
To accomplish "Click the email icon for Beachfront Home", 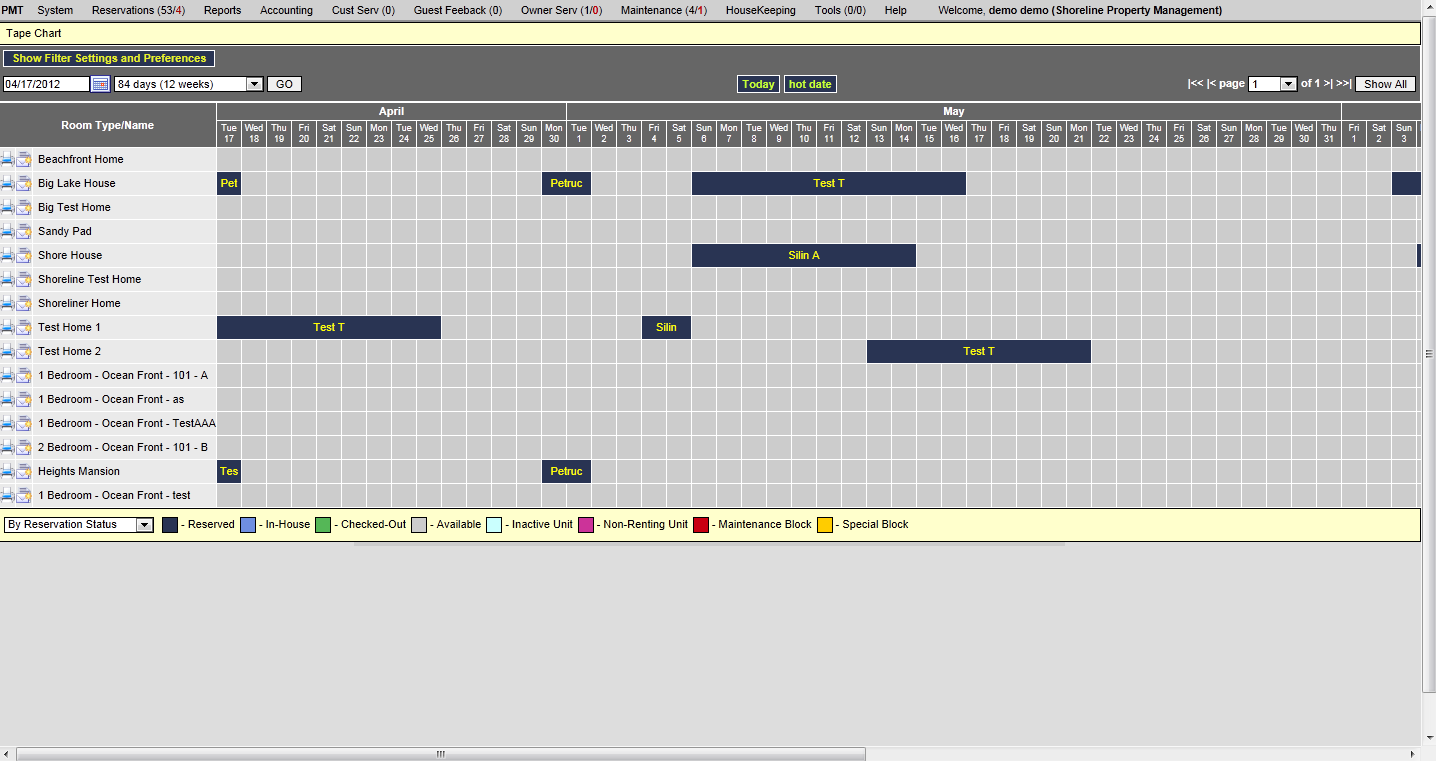I will click(x=24, y=159).
